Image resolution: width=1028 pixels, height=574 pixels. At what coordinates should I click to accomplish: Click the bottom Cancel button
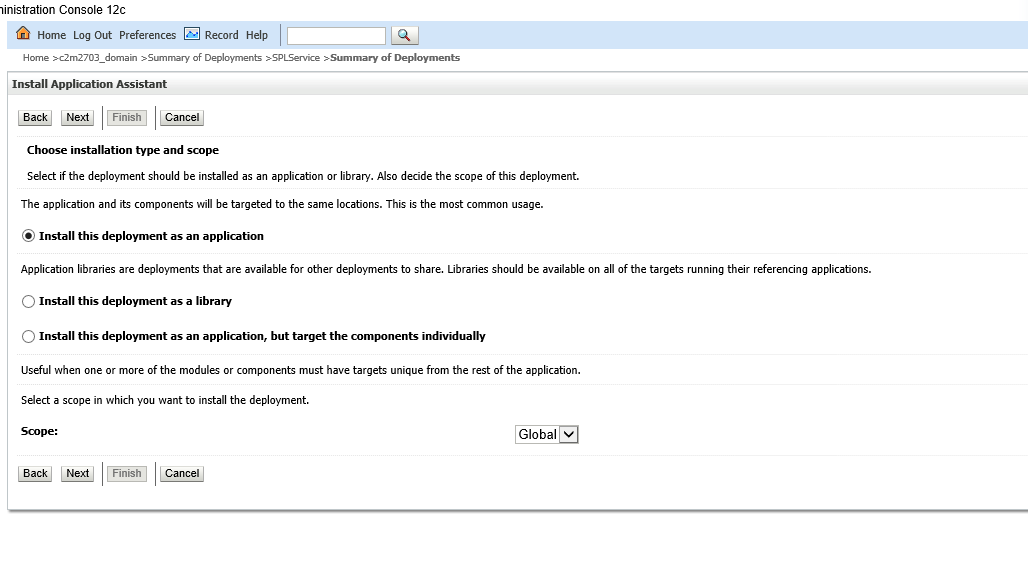182,473
